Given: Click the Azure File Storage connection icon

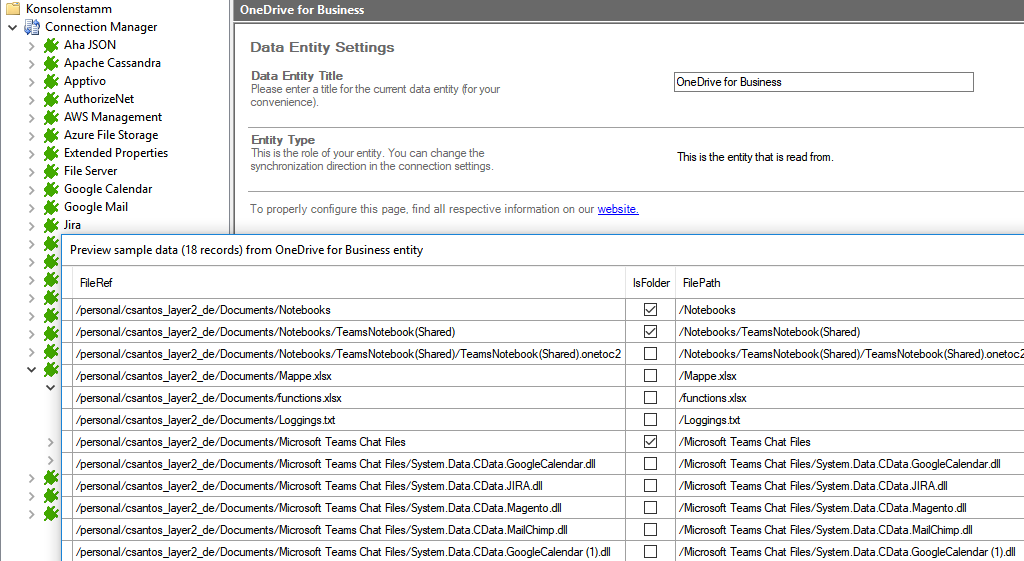Looking at the screenshot, I should (x=51, y=135).
